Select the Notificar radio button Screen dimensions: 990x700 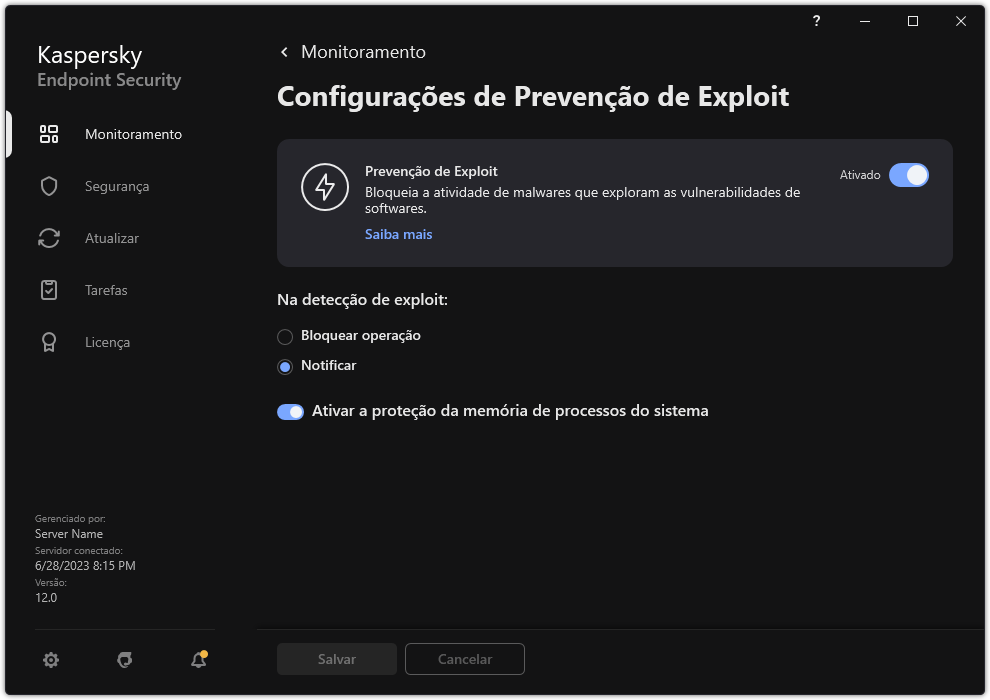click(x=284, y=366)
